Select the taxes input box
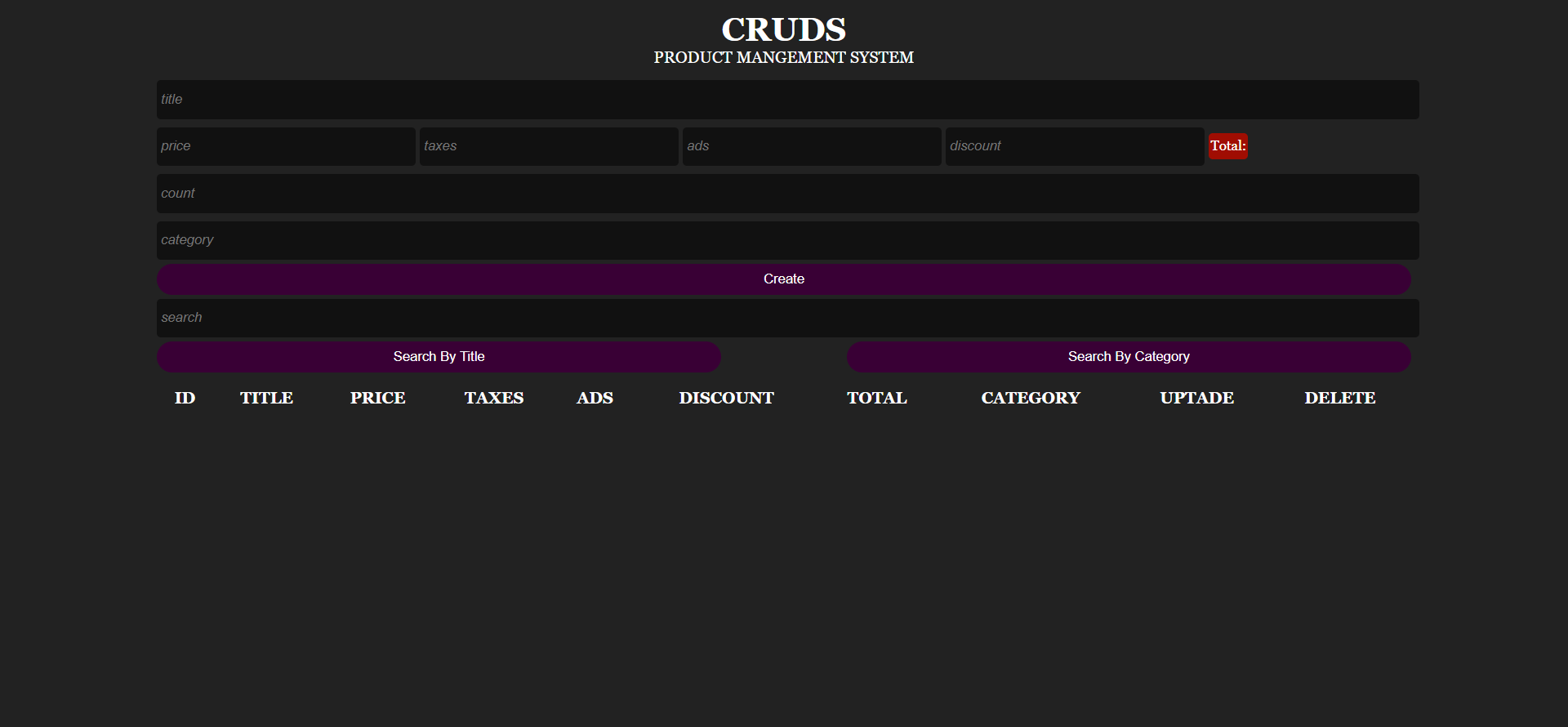1568x727 pixels. pos(549,146)
